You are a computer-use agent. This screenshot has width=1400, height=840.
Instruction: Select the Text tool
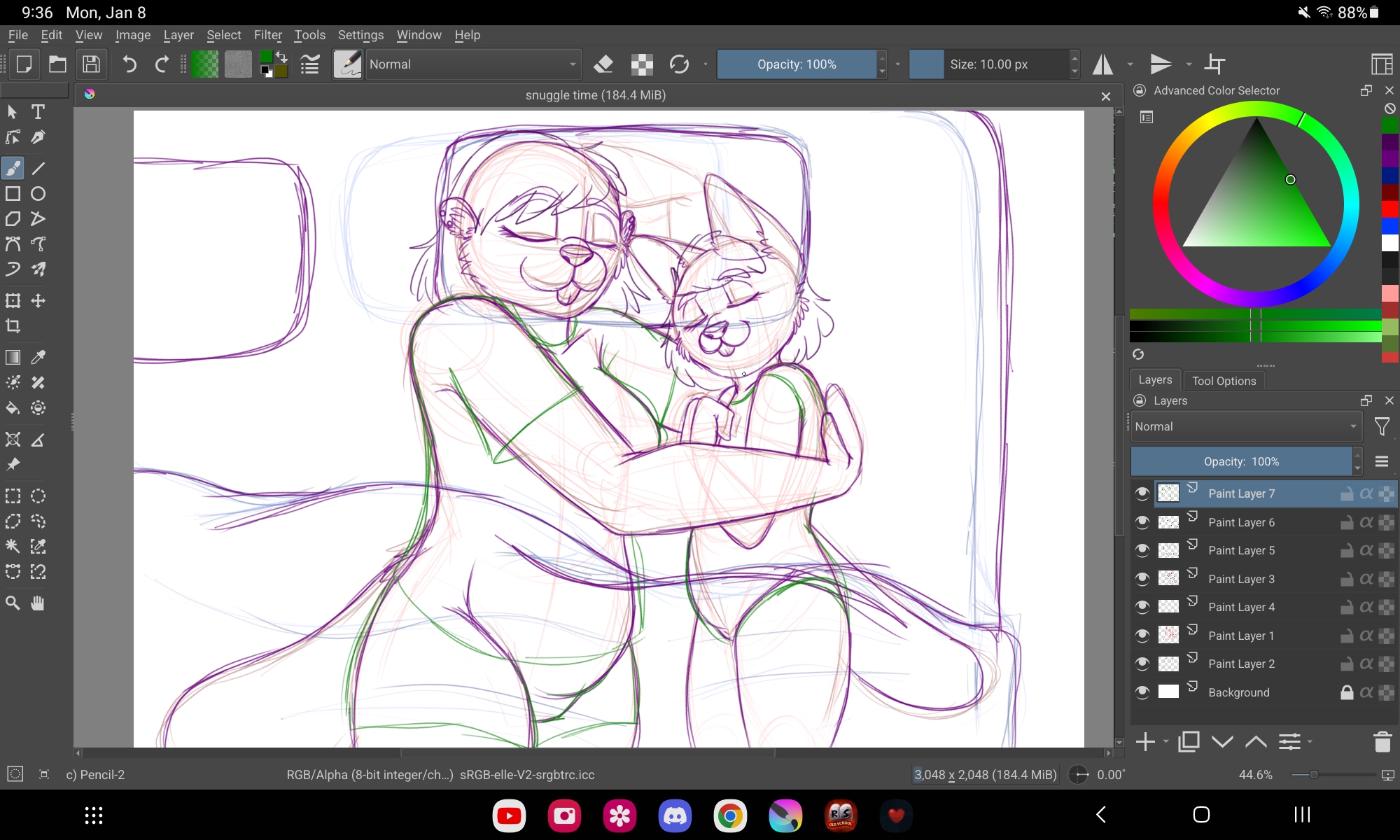(38, 112)
